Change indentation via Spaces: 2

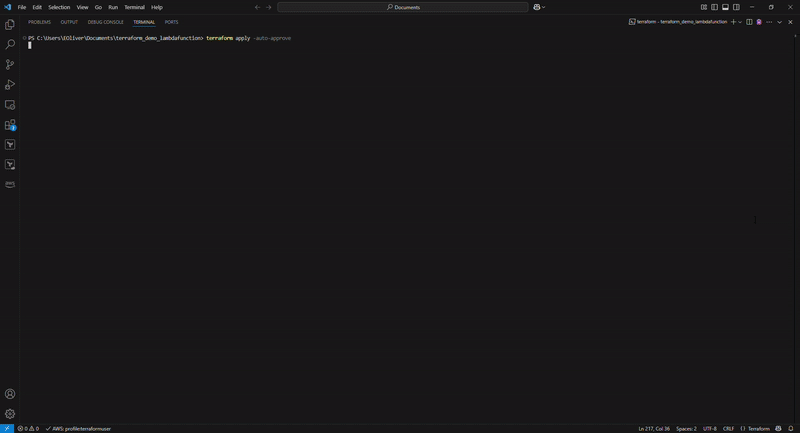pyautogui.click(x=686, y=428)
